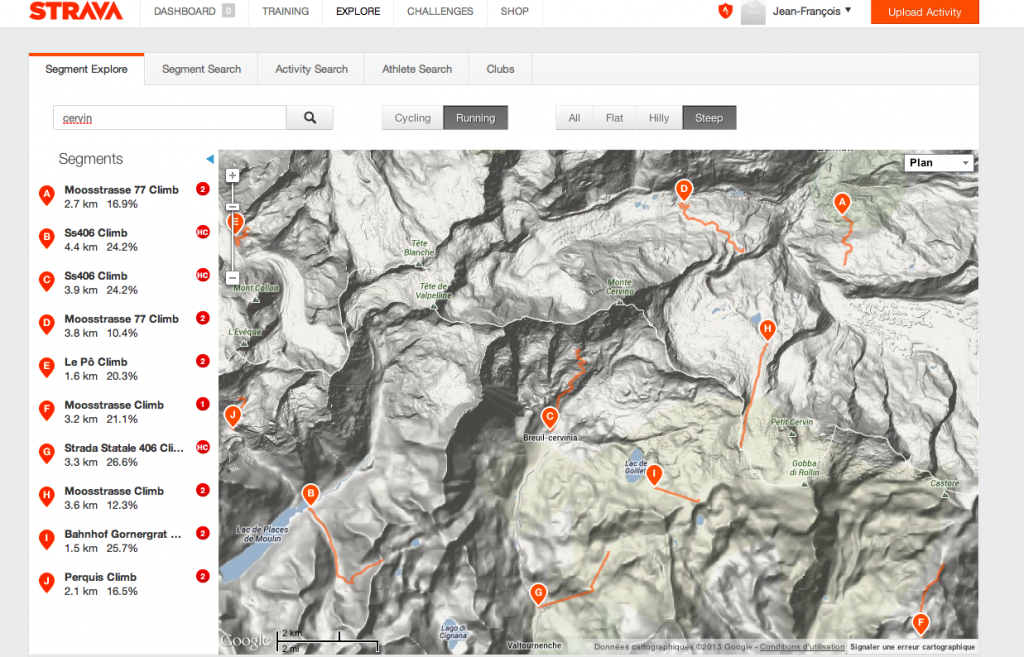1024x657 pixels.
Task: Click the location search field containing cervin
Action: 170,118
